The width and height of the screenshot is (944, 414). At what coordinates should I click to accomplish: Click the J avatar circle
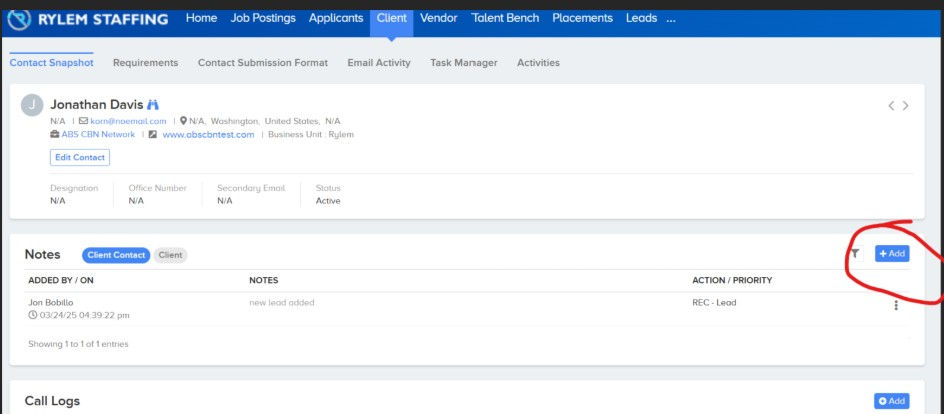click(x=32, y=105)
